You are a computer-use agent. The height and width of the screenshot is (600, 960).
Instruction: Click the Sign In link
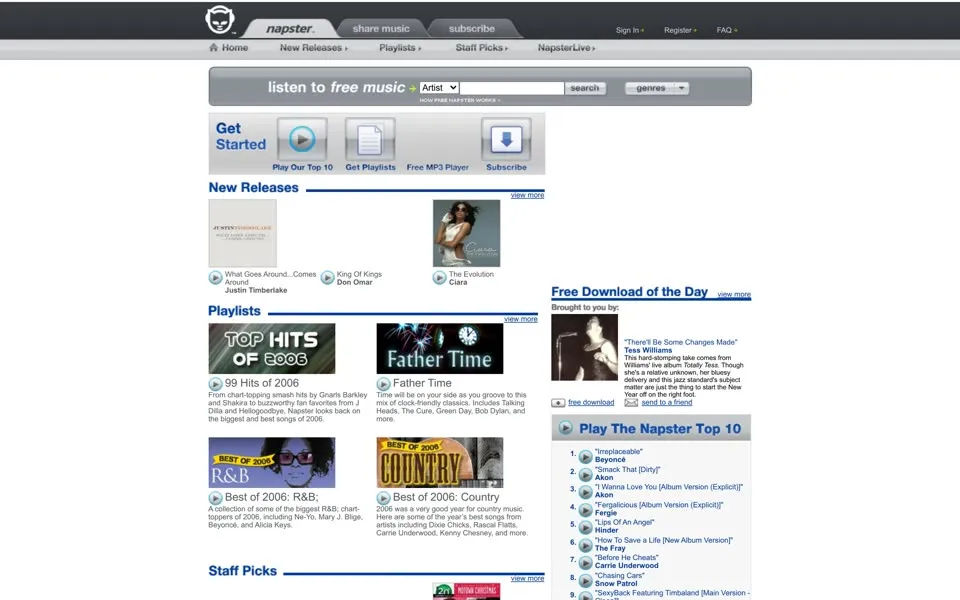tap(629, 30)
